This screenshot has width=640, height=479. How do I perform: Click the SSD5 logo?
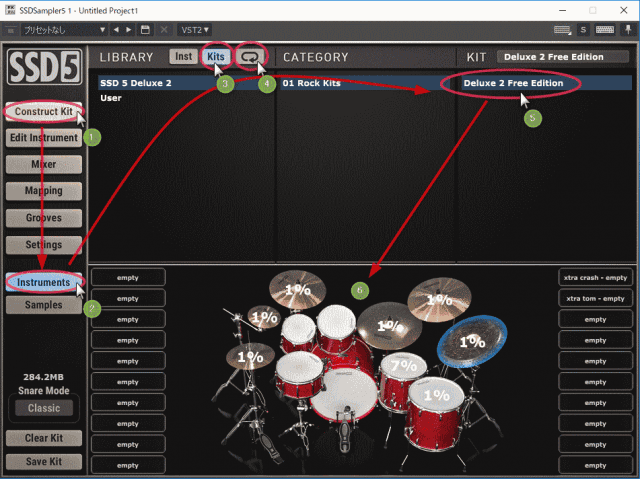[44, 67]
